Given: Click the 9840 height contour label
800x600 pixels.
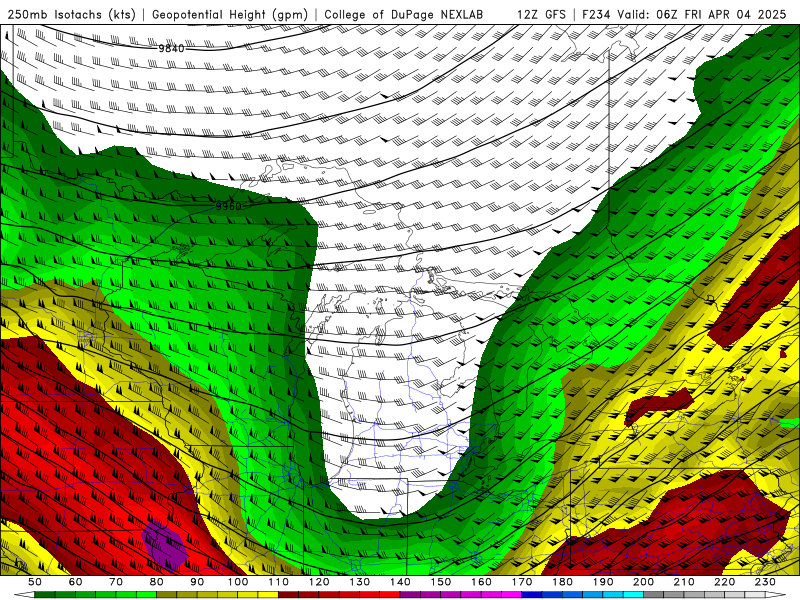Looking at the screenshot, I should coord(171,48).
